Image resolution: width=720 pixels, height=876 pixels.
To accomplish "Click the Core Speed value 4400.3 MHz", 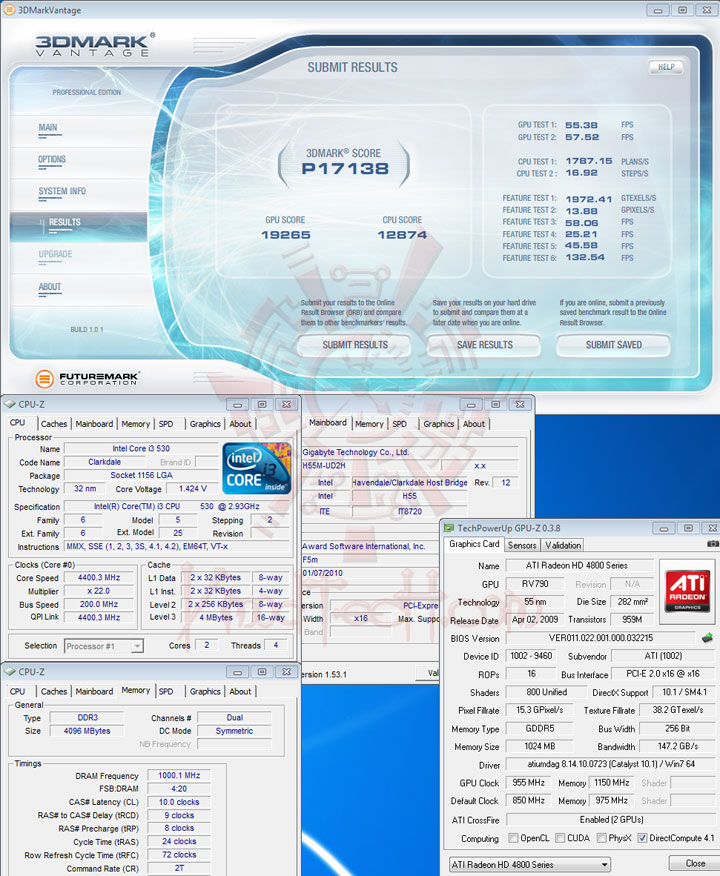I will pos(99,578).
